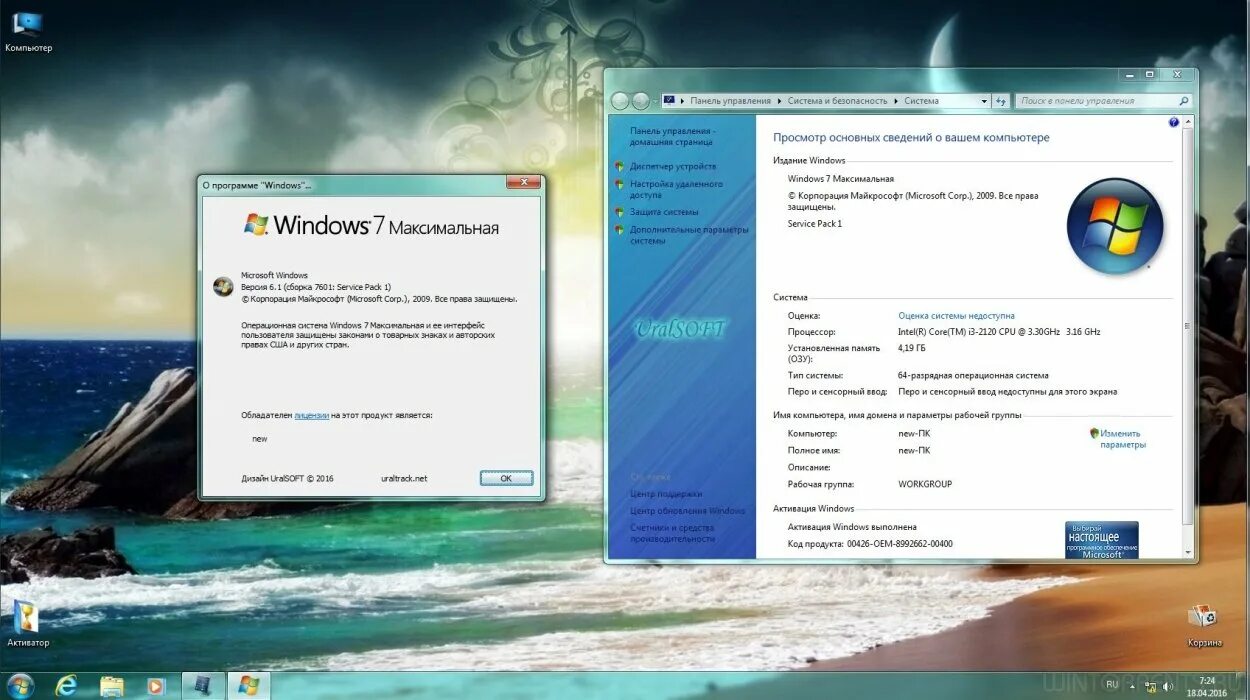
Task: Open recent pages dropdown beside nav arrows
Action: click(x=655, y=101)
